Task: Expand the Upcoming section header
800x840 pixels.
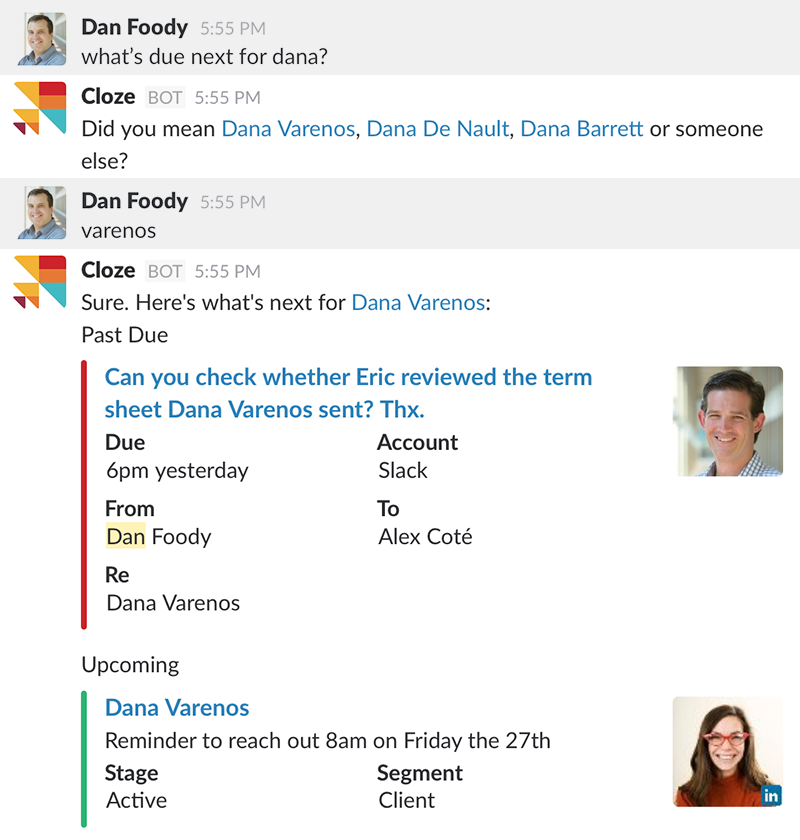Action: (130, 665)
